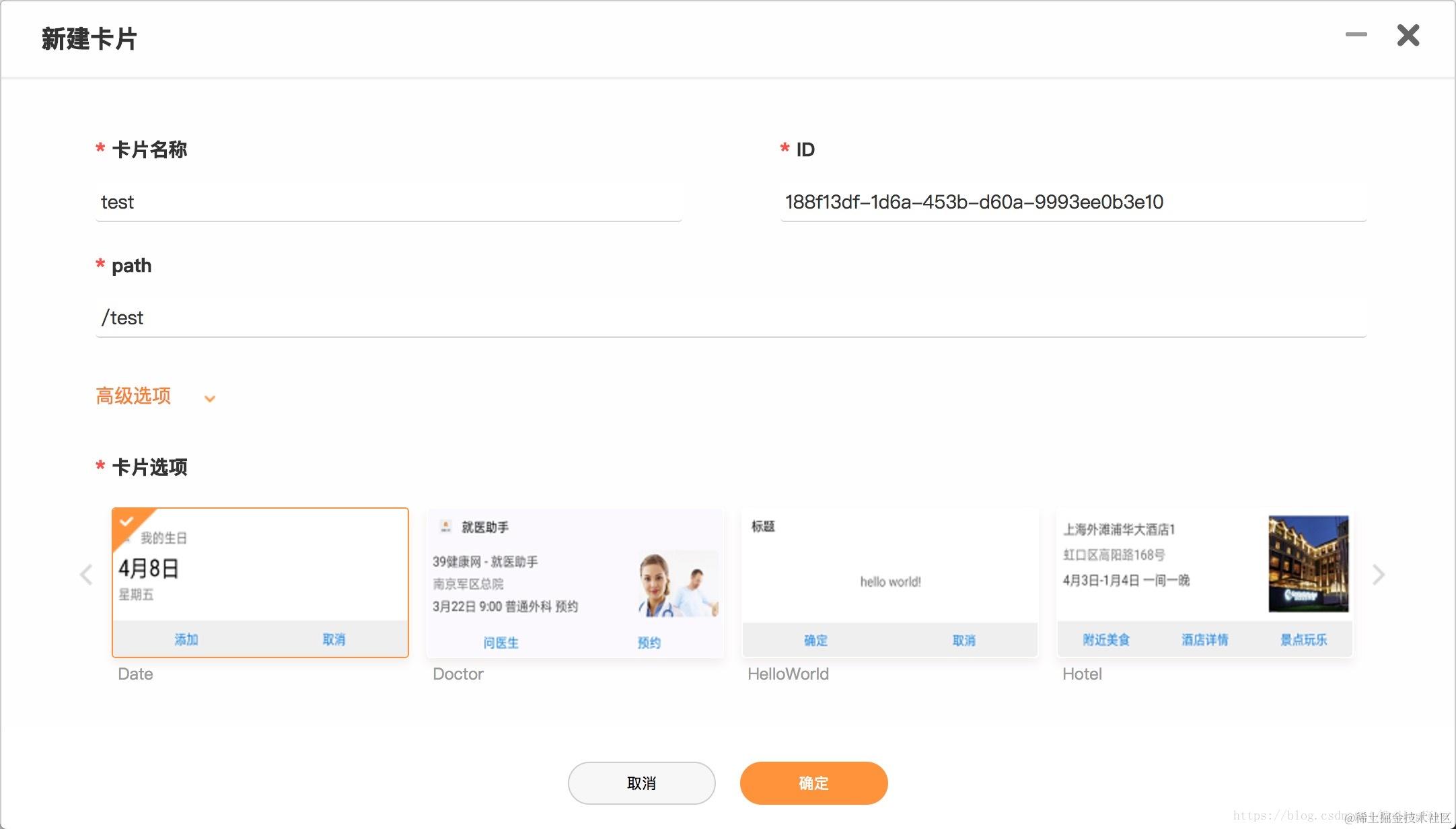Viewport: 1456px width, 829px height.
Task: Click 酒店详情 on the Hotel card
Action: pyautogui.click(x=1205, y=639)
